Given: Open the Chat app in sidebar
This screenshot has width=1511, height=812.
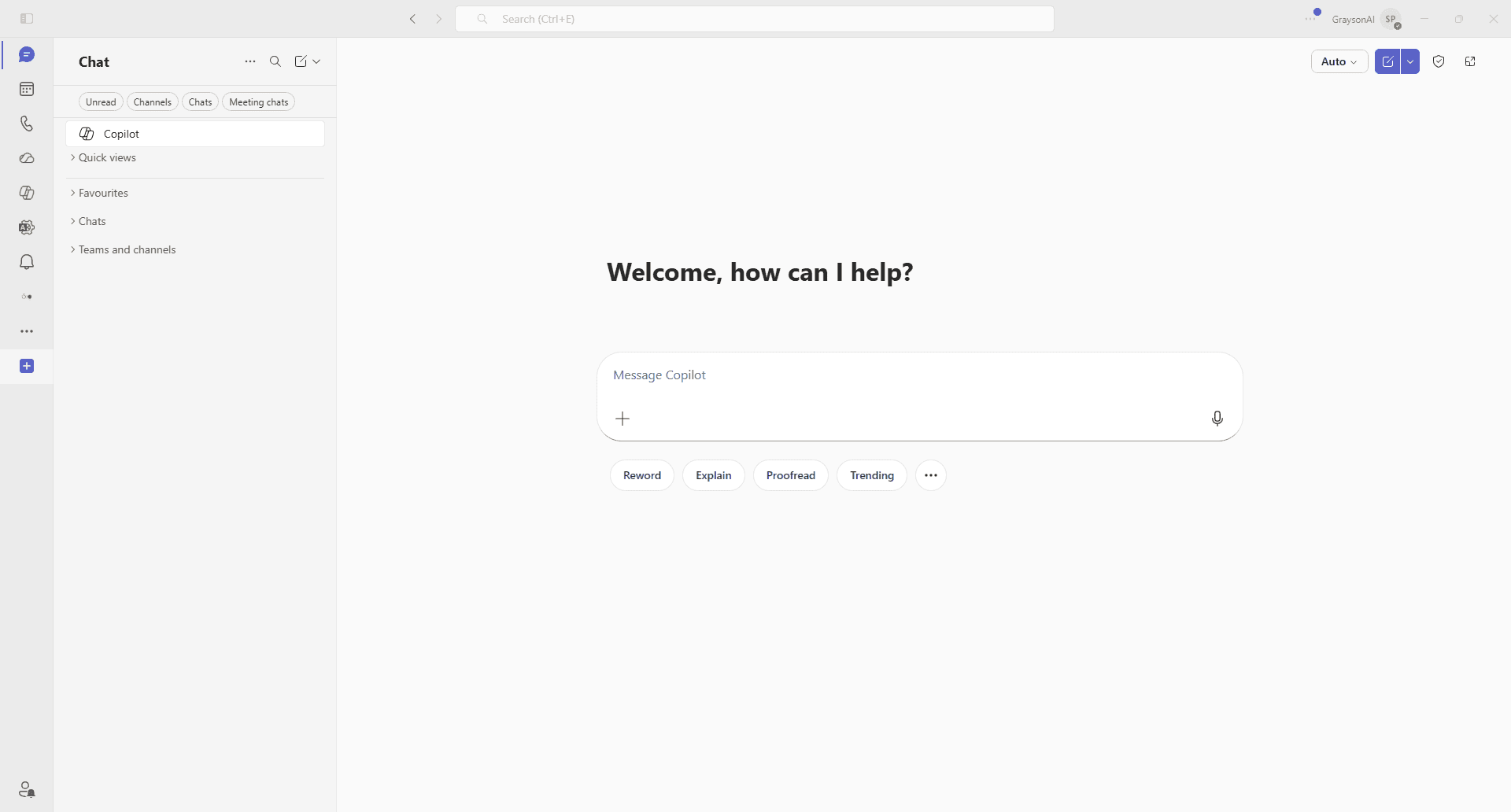Looking at the screenshot, I should [27, 55].
